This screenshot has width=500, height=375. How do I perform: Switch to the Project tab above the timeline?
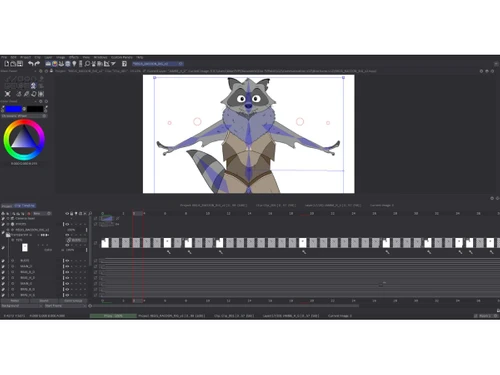[7, 206]
